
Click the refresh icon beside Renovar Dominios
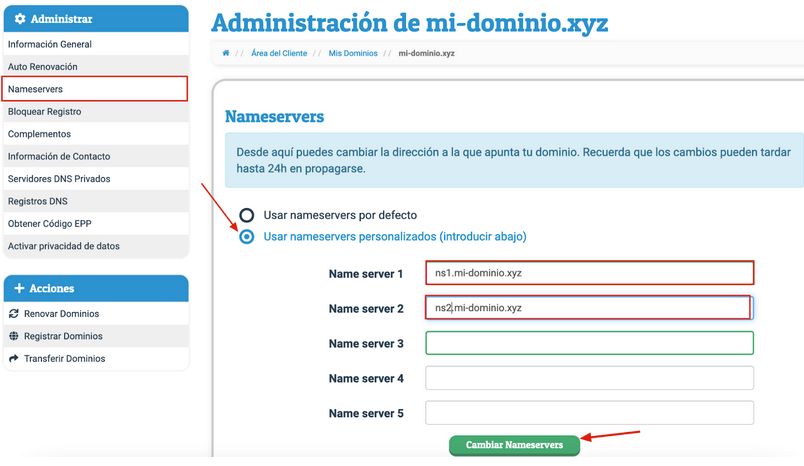pyautogui.click(x=14, y=314)
